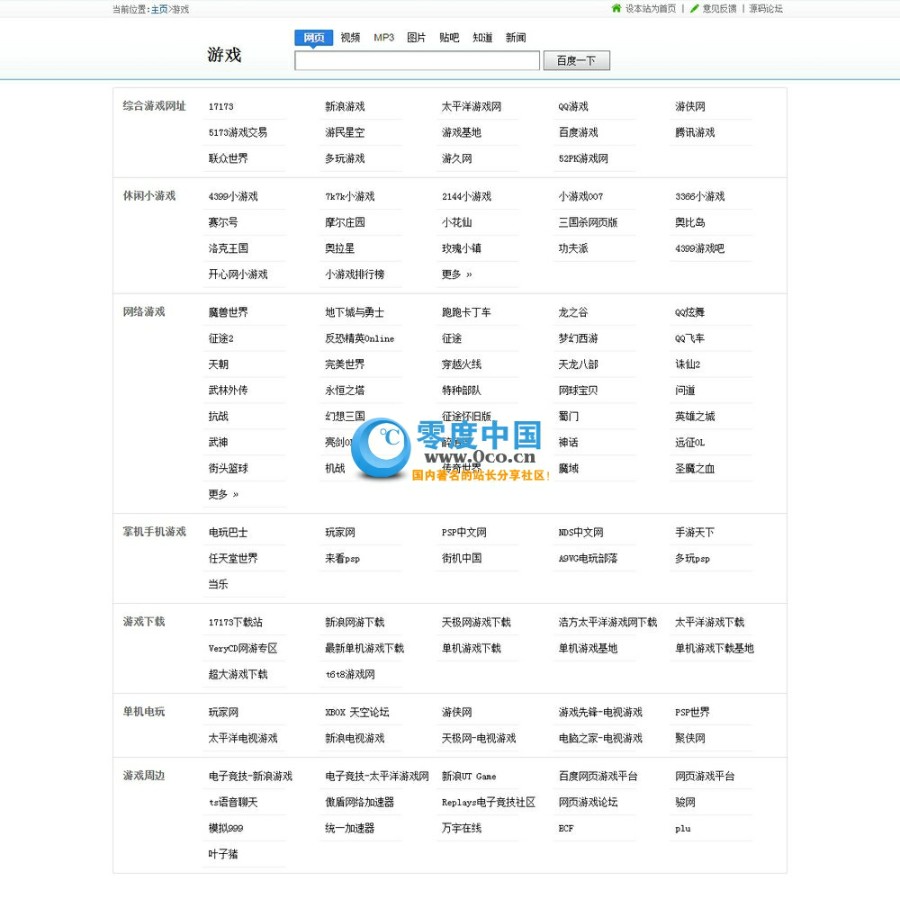Viewport: 900px width, 899px height.
Task: Open the 叶子猪 link
Action: pyautogui.click(x=223, y=854)
